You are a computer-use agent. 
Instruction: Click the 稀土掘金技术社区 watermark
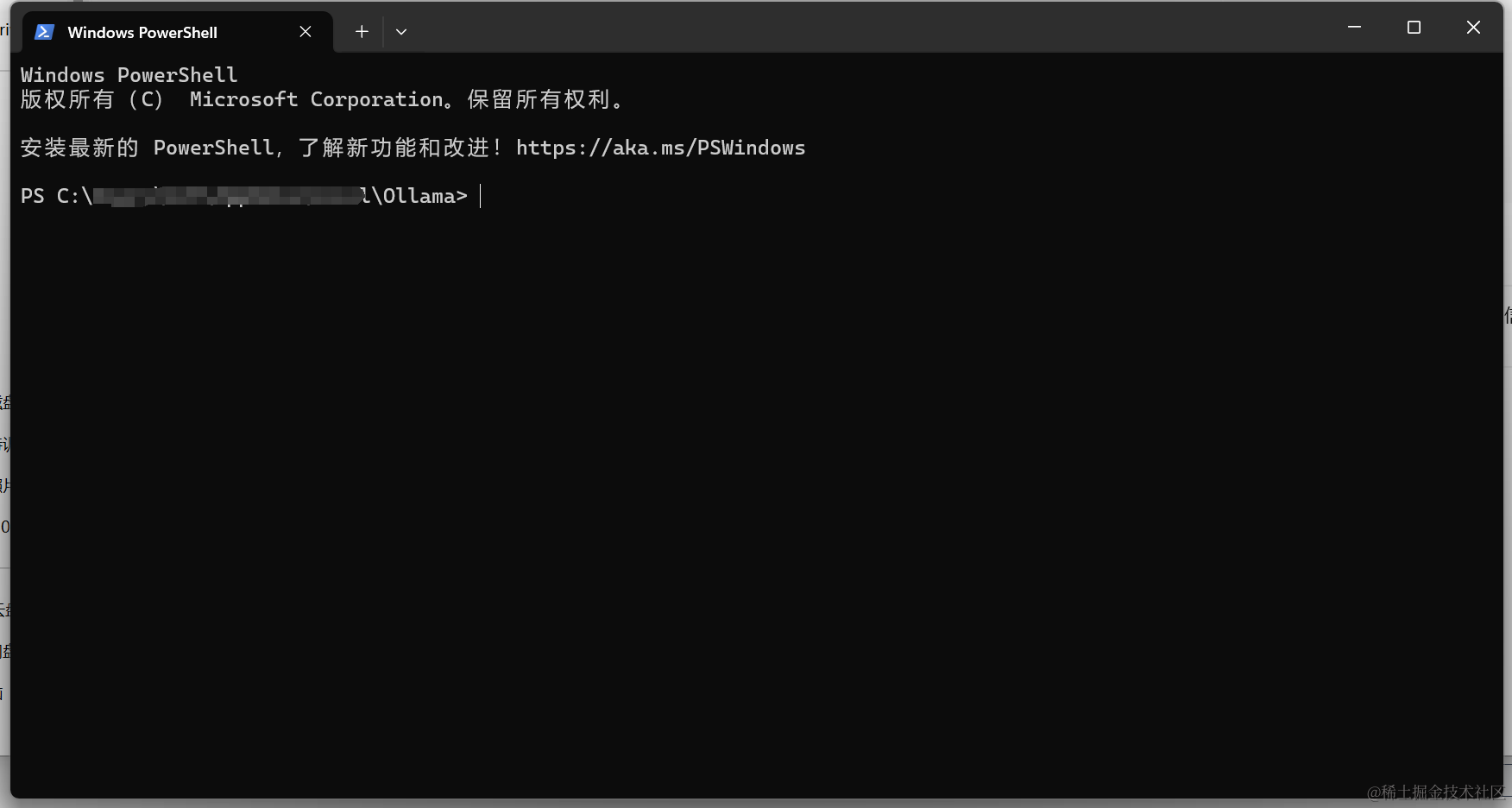coord(1434,792)
